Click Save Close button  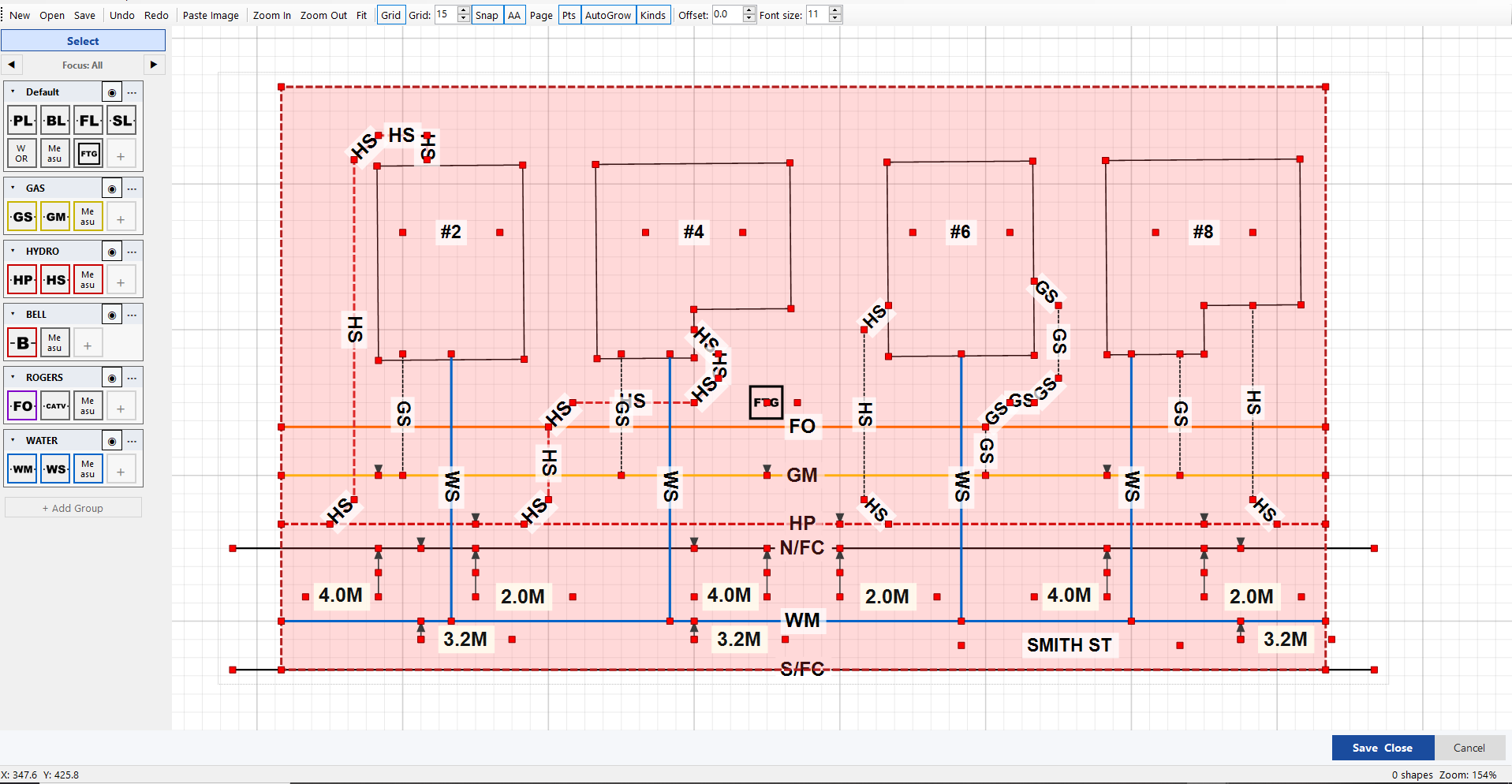[1382, 748]
